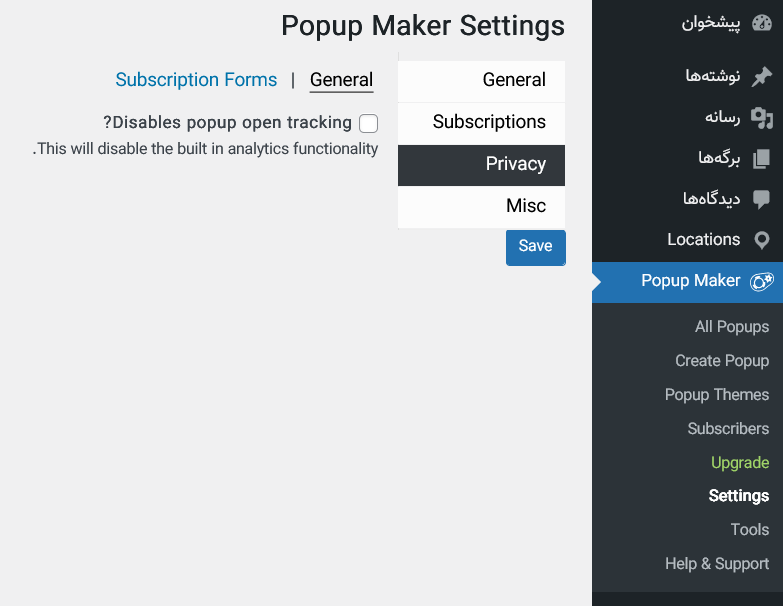
Task: Click the dashboard gauge icon
Action: point(762,23)
